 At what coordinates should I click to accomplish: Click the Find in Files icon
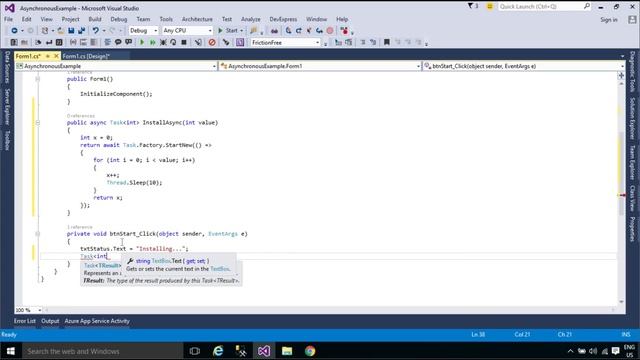[253, 31]
